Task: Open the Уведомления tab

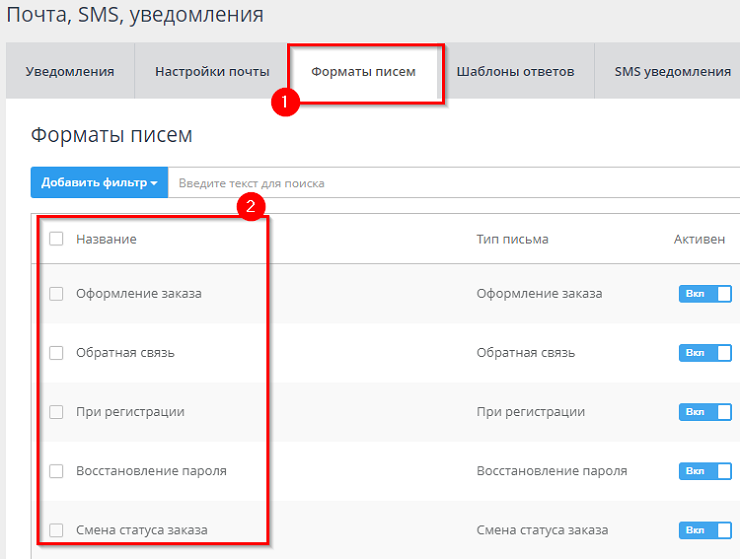Action: click(x=69, y=72)
